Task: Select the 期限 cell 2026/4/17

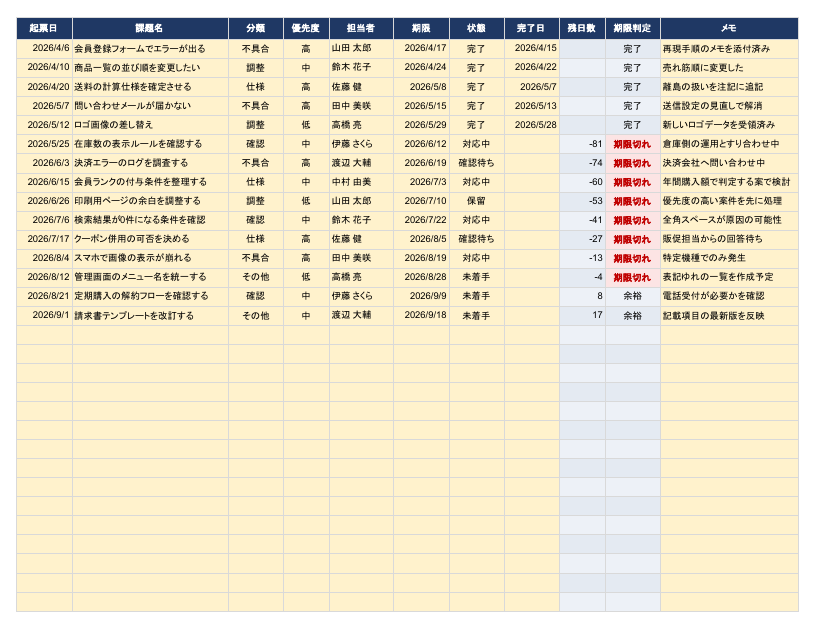Action: coord(421,49)
